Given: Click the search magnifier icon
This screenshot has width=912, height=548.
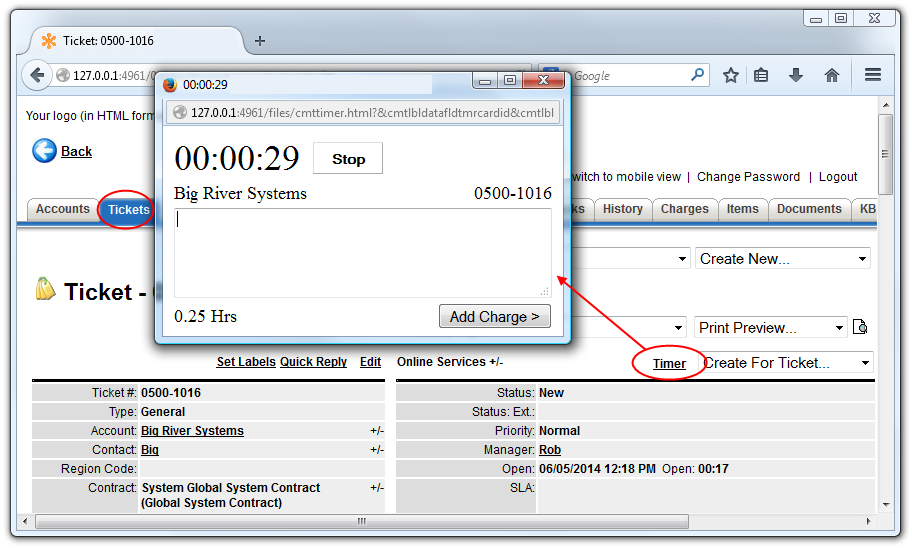Looking at the screenshot, I should 697,75.
